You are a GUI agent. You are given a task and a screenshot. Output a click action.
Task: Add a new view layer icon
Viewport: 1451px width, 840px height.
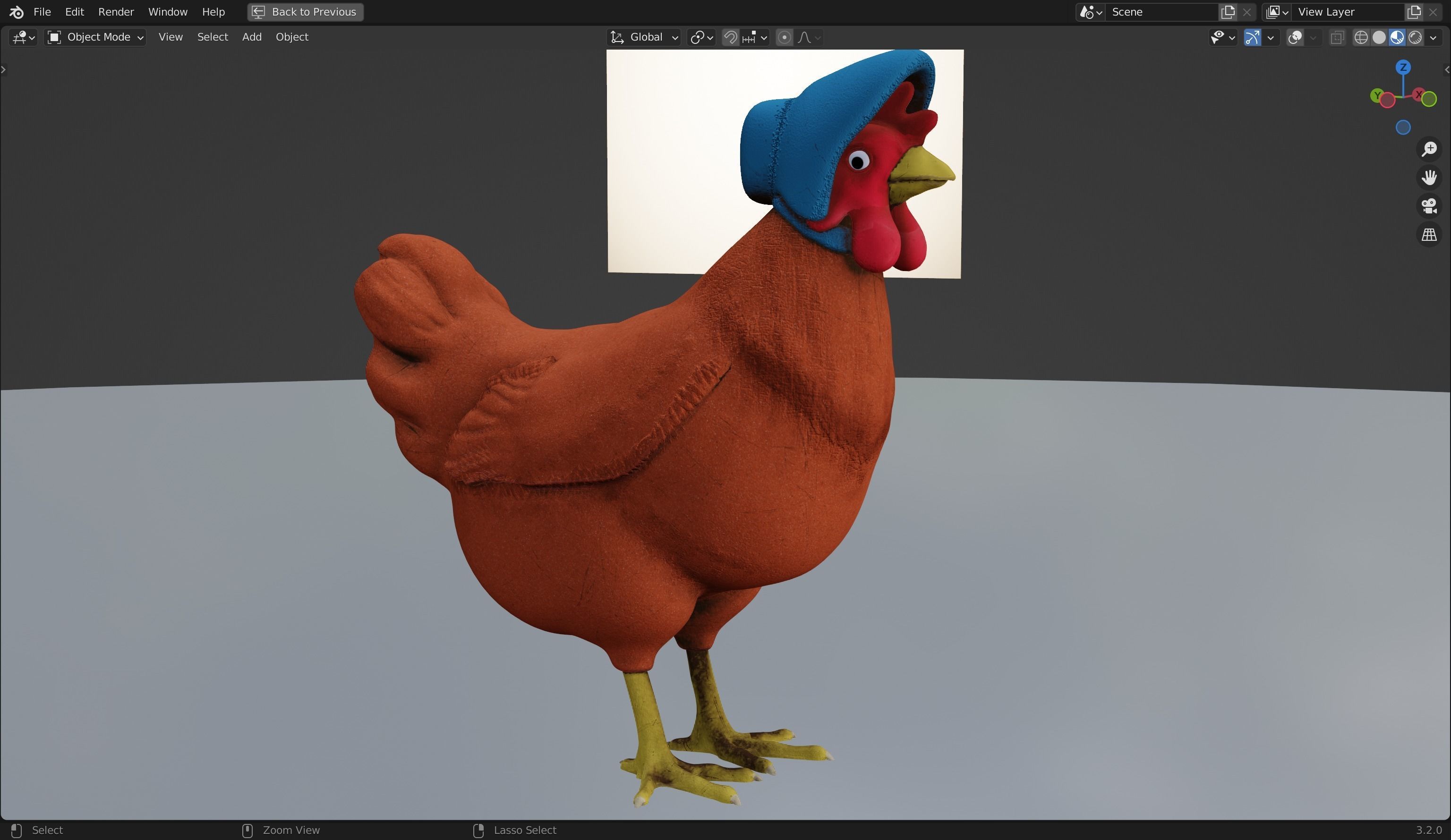coord(1414,12)
